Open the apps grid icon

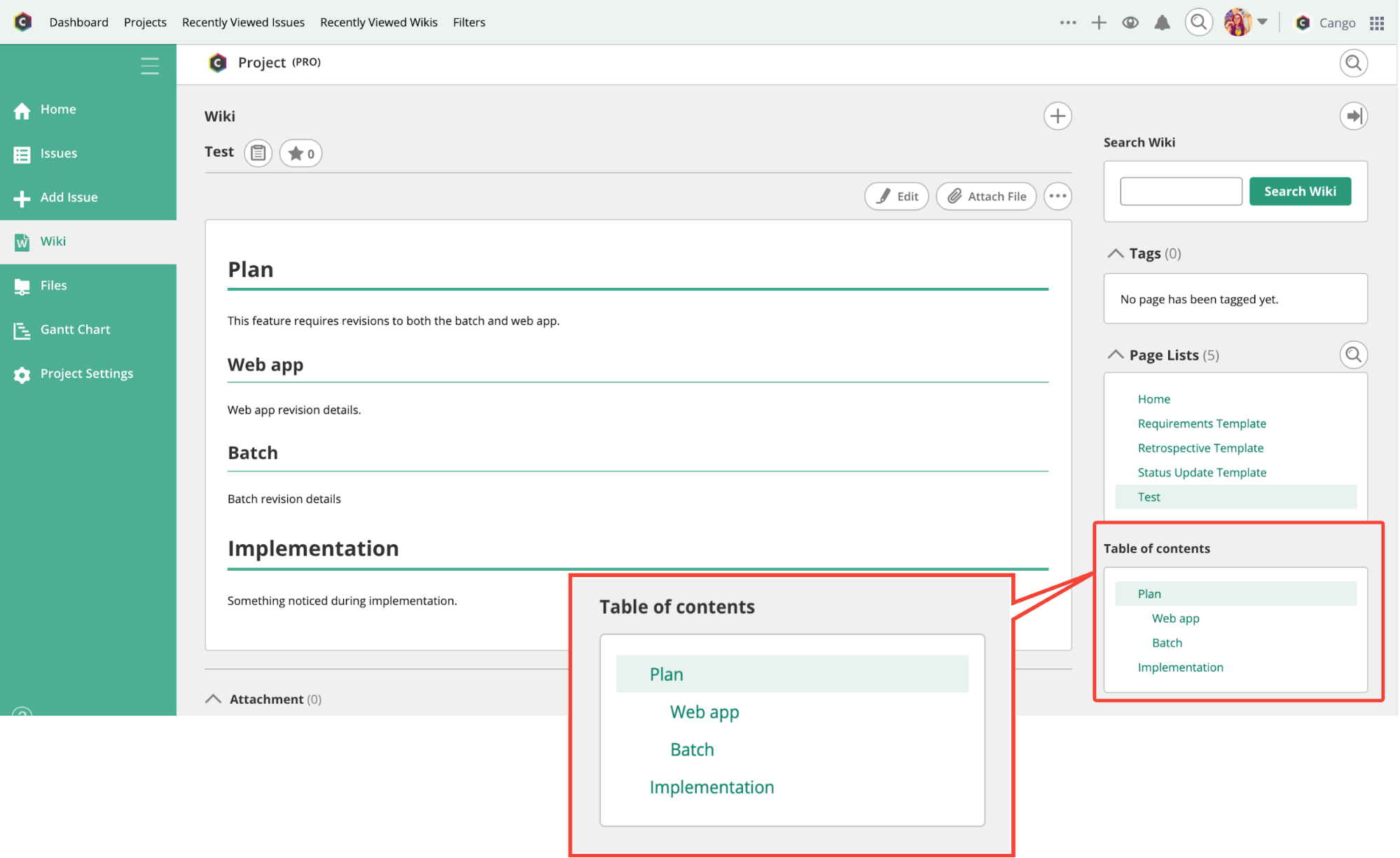[x=1377, y=23]
